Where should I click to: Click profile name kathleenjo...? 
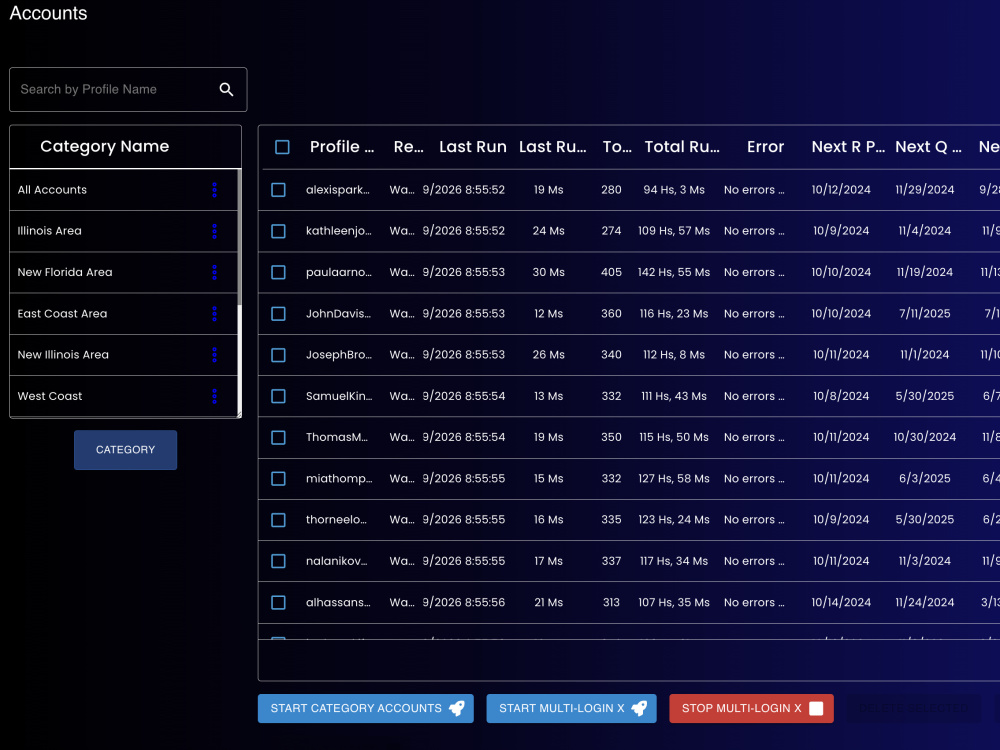tap(339, 231)
